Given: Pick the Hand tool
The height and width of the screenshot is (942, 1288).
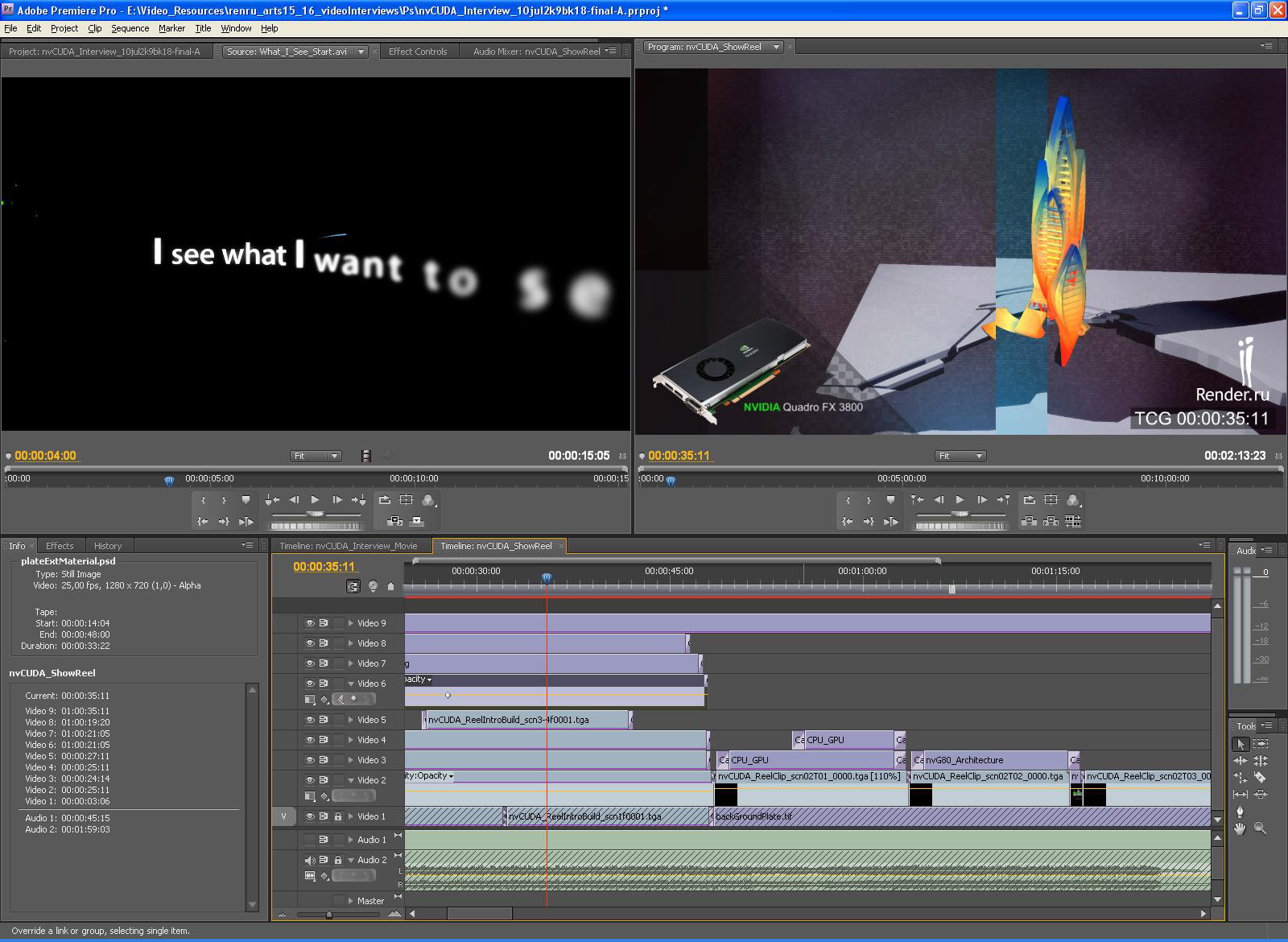Looking at the screenshot, I should tap(1241, 828).
